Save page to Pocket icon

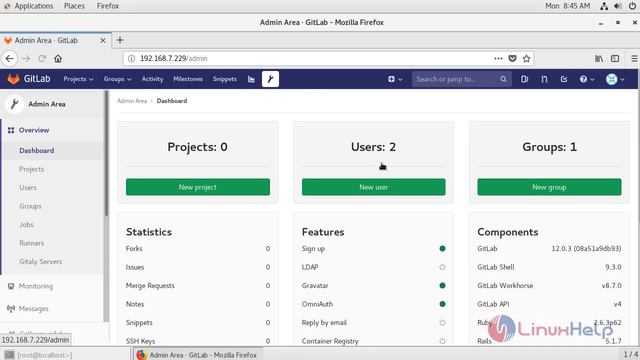click(x=512, y=58)
